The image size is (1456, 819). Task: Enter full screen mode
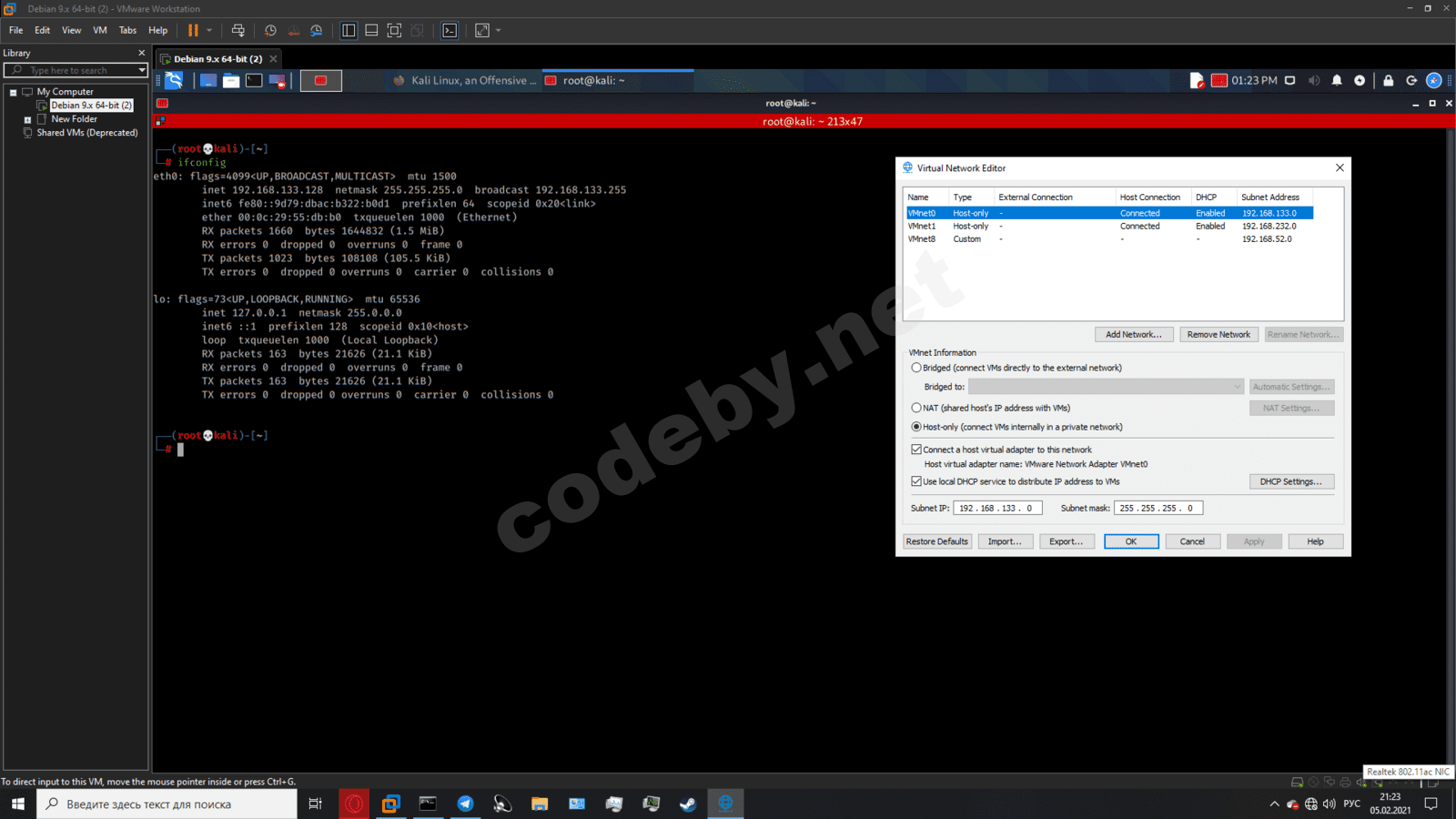tap(394, 30)
